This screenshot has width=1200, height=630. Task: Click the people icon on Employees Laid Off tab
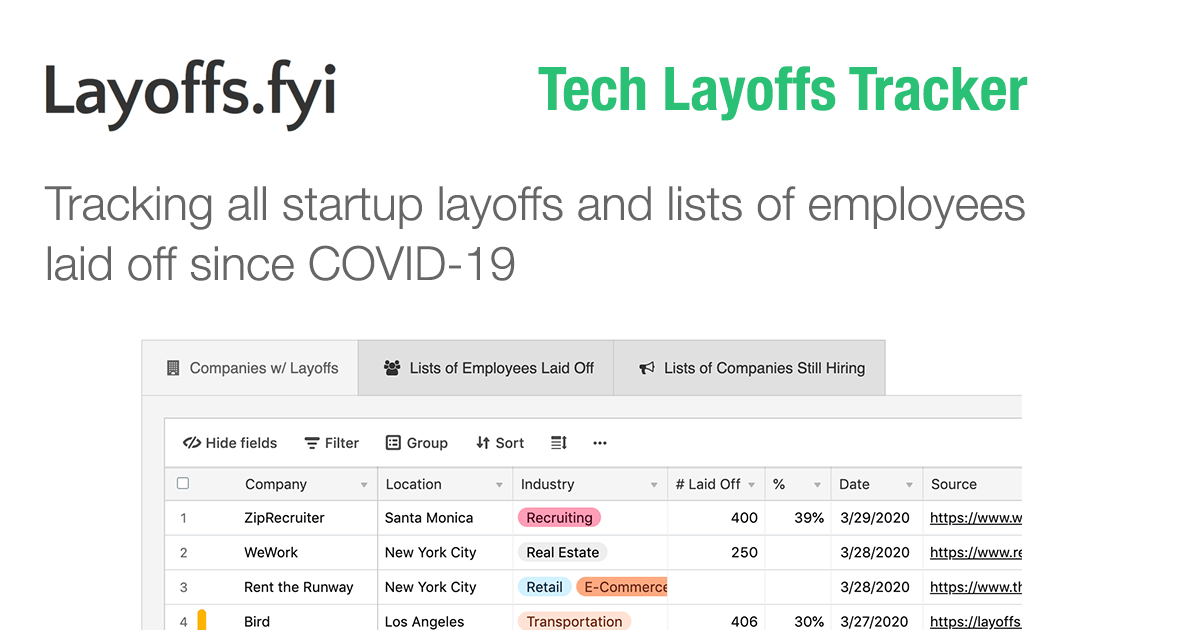(x=392, y=368)
